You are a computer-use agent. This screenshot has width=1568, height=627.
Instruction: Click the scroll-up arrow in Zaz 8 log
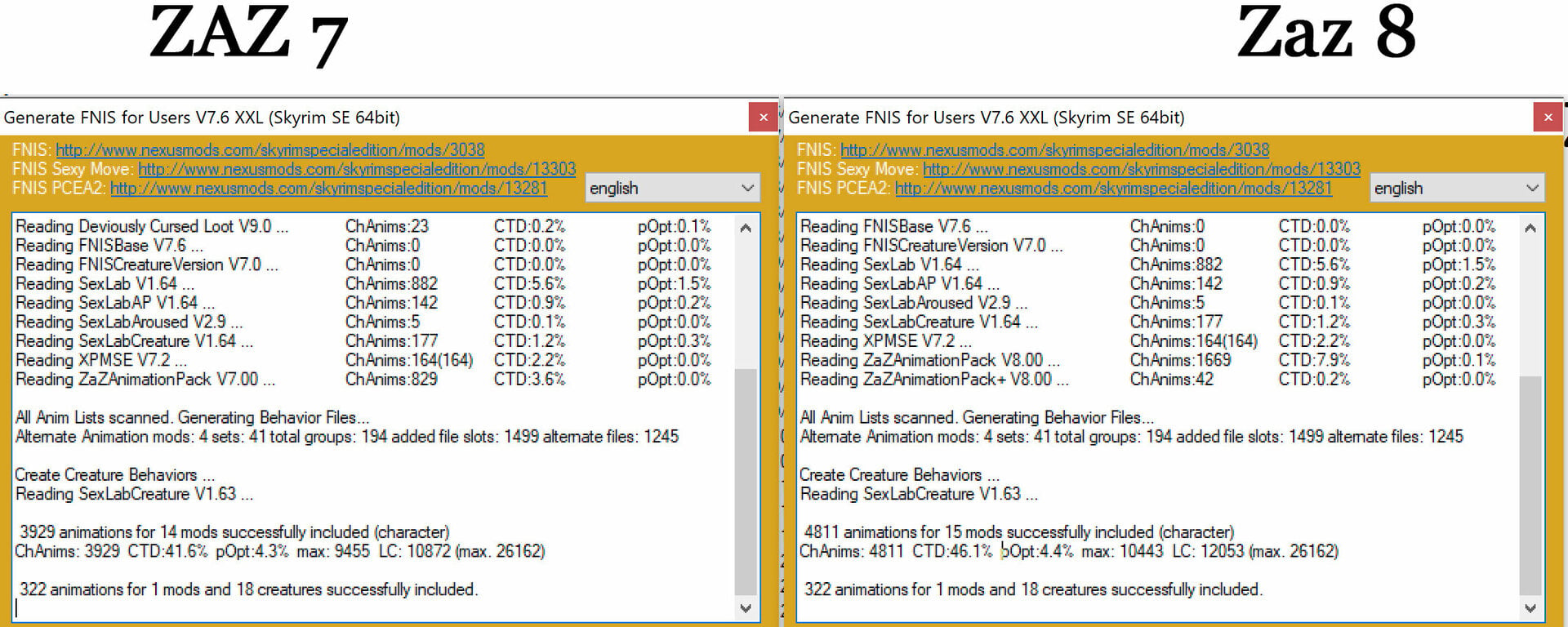[1530, 228]
